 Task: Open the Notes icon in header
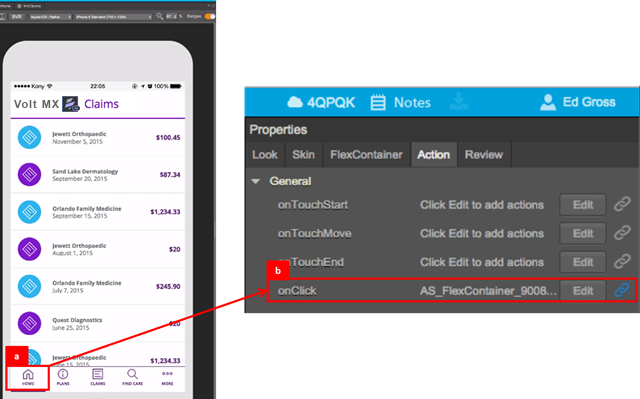[378, 102]
